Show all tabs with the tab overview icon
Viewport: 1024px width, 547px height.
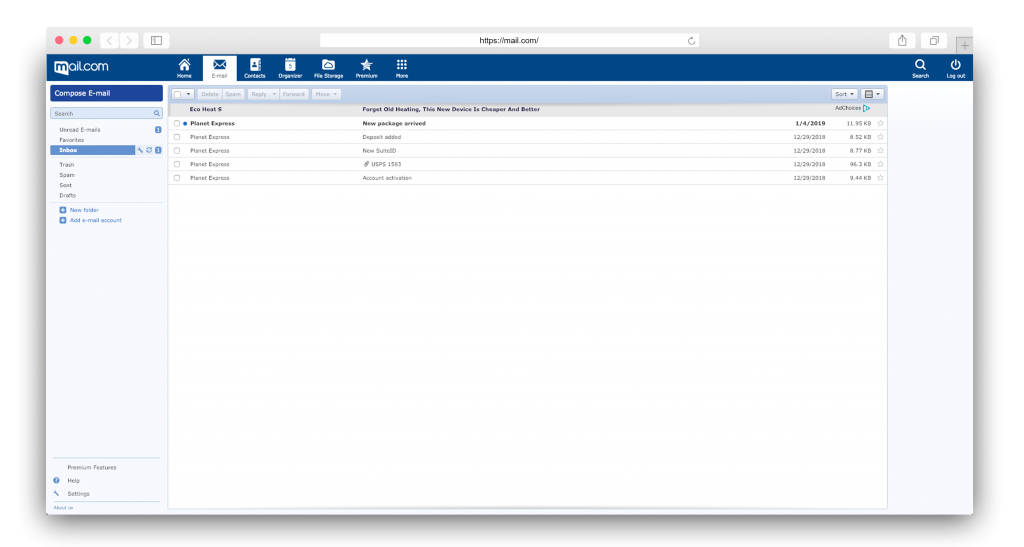pyautogui.click(x=935, y=40)
